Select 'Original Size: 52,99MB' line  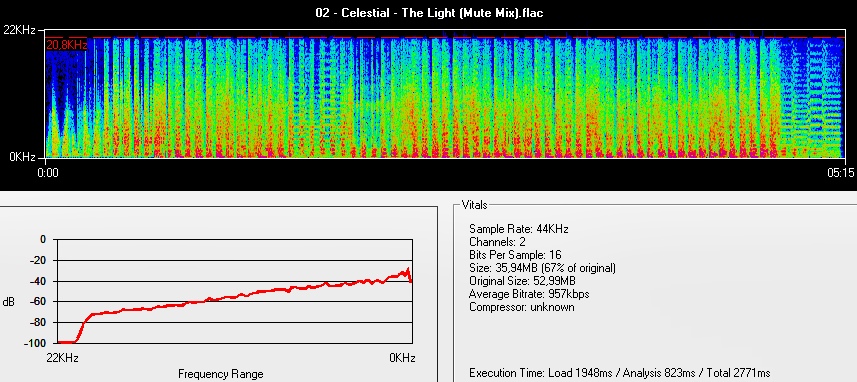pos(522,281)
